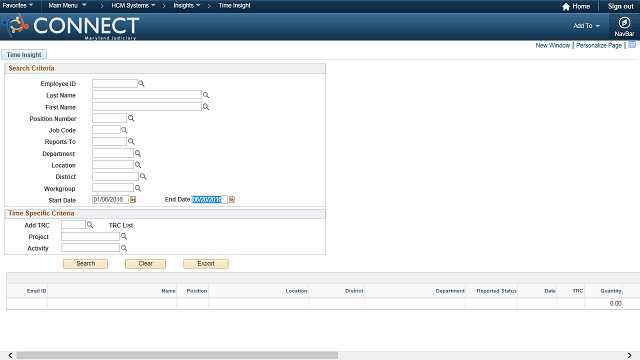This screenshot has width=640, height=360.
Task: Click the Add TRC input field
Action: 73,224
